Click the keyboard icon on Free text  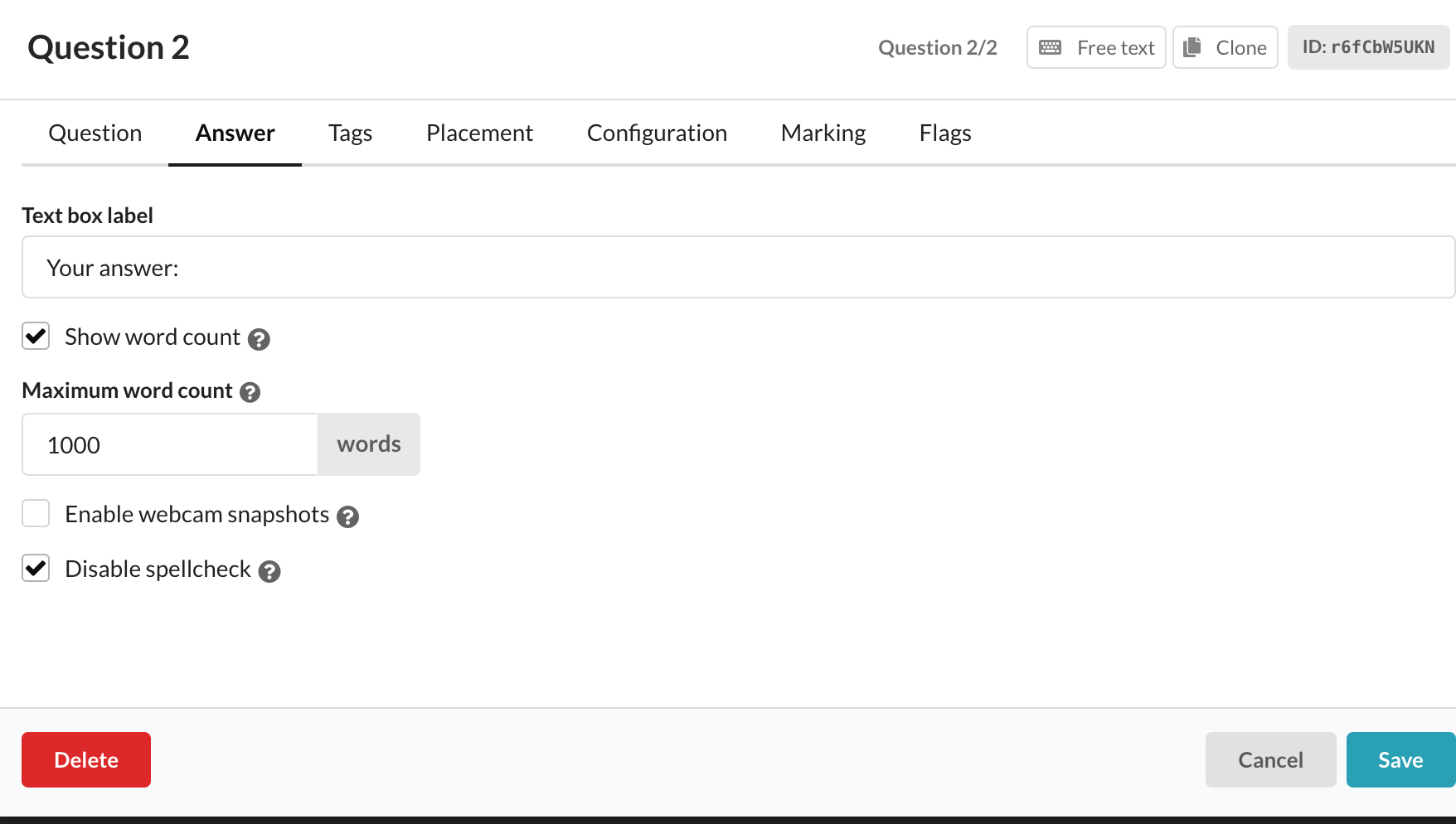(1050, 47)
